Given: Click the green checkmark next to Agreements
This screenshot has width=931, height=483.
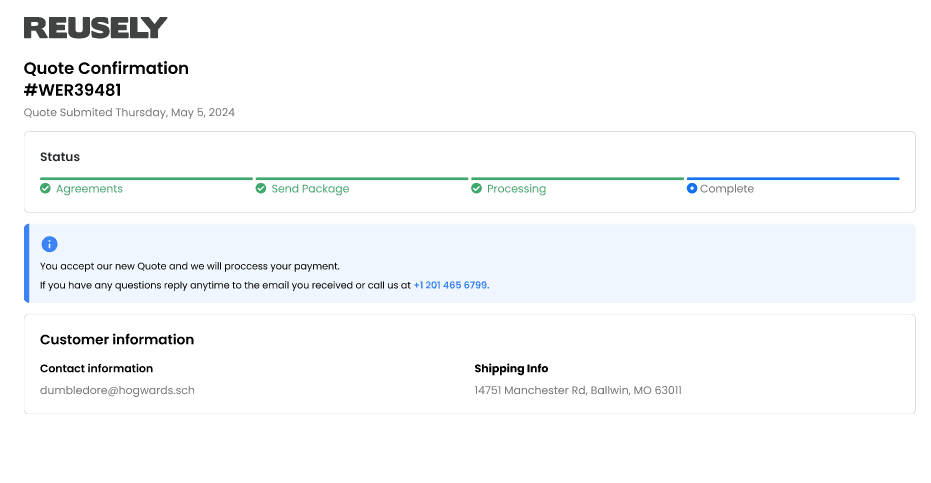Looking at the screenshot, I should coord(45,188).
